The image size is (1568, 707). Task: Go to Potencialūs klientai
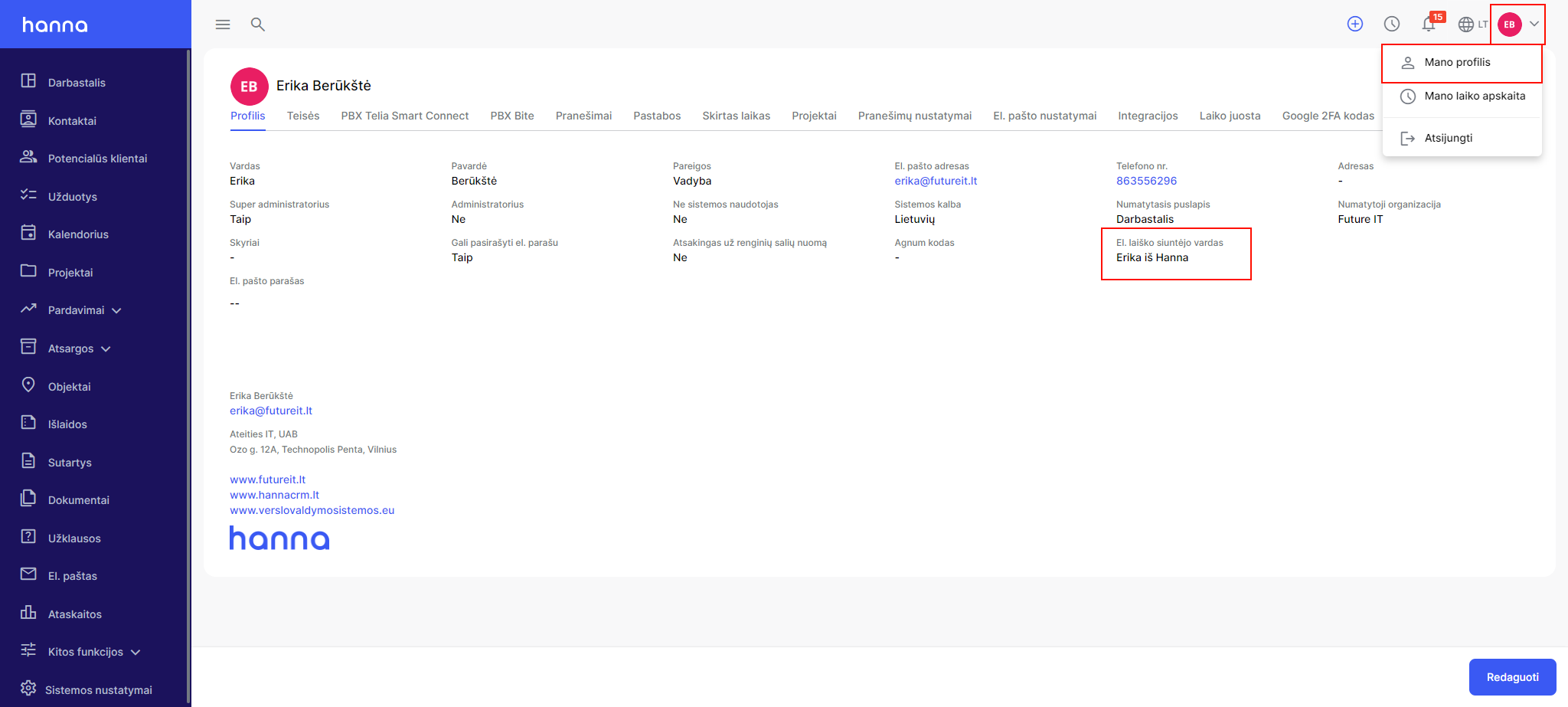pos(97,159)
